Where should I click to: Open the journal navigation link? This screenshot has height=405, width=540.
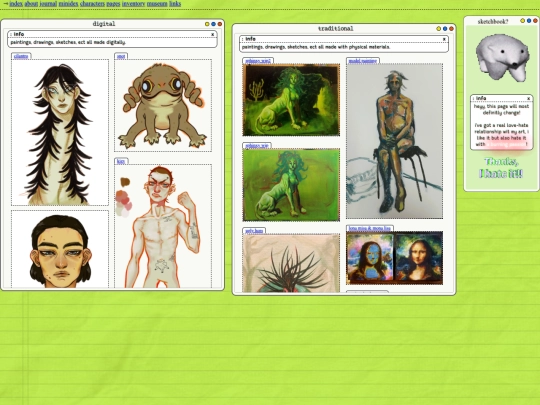tap(48, 4)
